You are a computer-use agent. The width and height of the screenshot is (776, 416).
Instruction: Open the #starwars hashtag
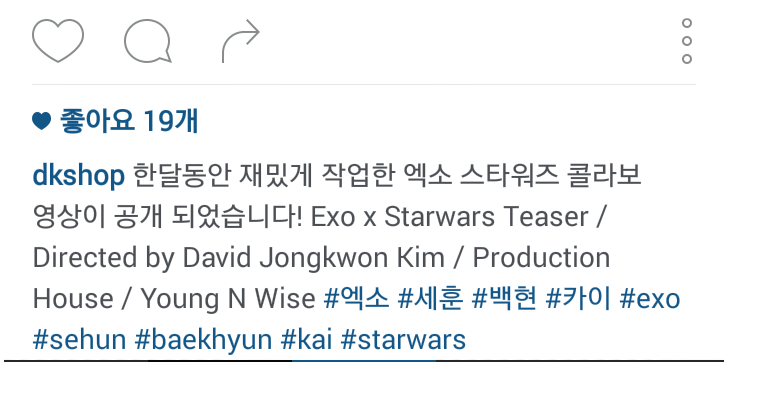(x=403, y=340)
